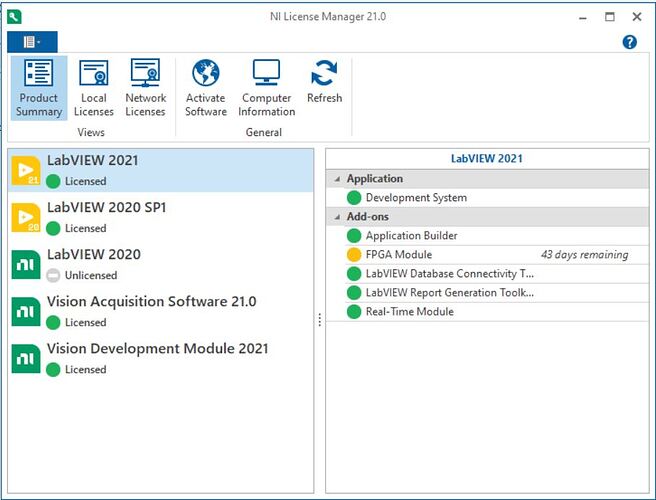Minimize the License Manager window
This screenshot has height=500, width=656.
pos(583,17)
